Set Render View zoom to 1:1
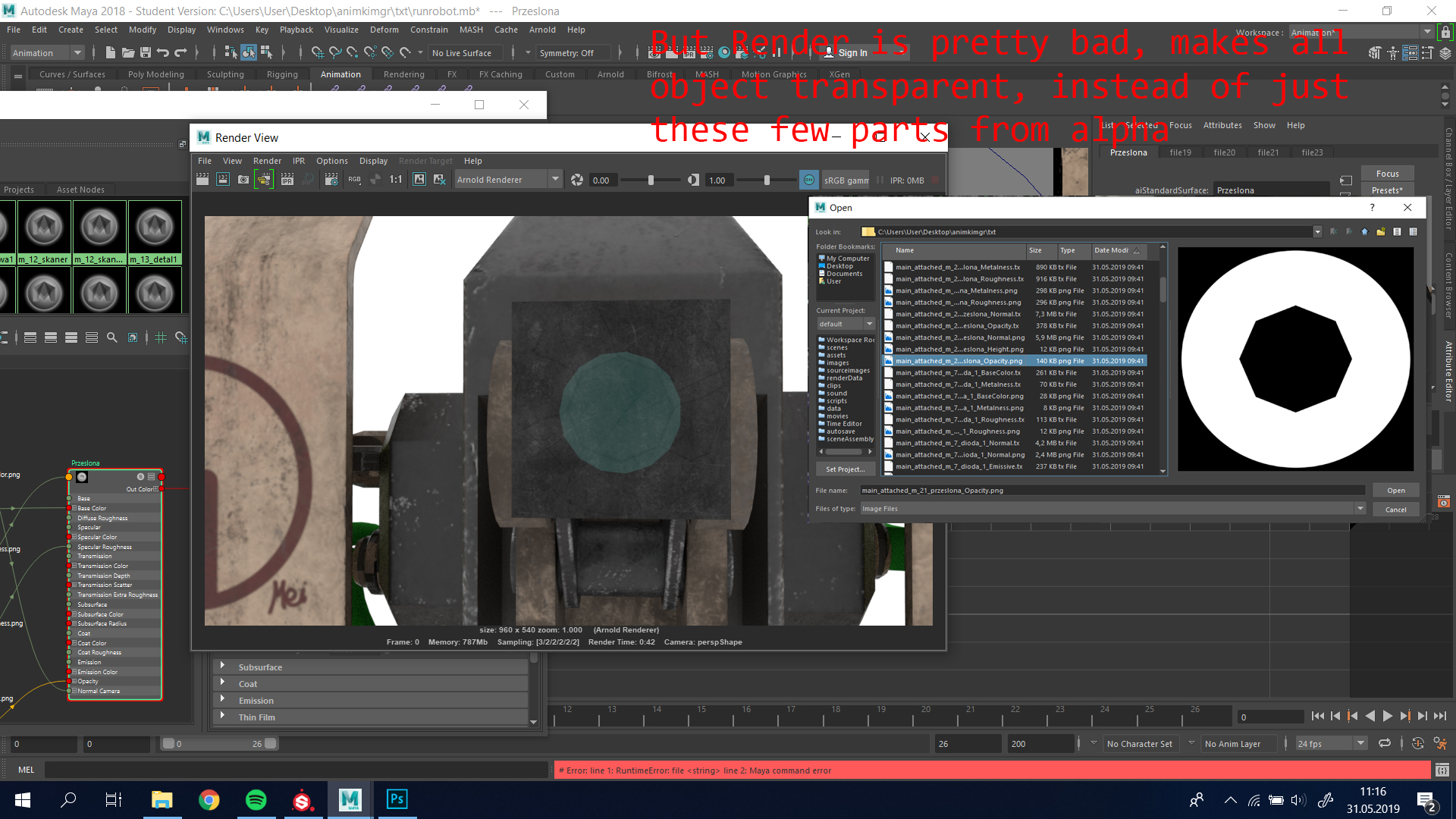This screenshot has height=819, width=1456. tap(396, 180)
